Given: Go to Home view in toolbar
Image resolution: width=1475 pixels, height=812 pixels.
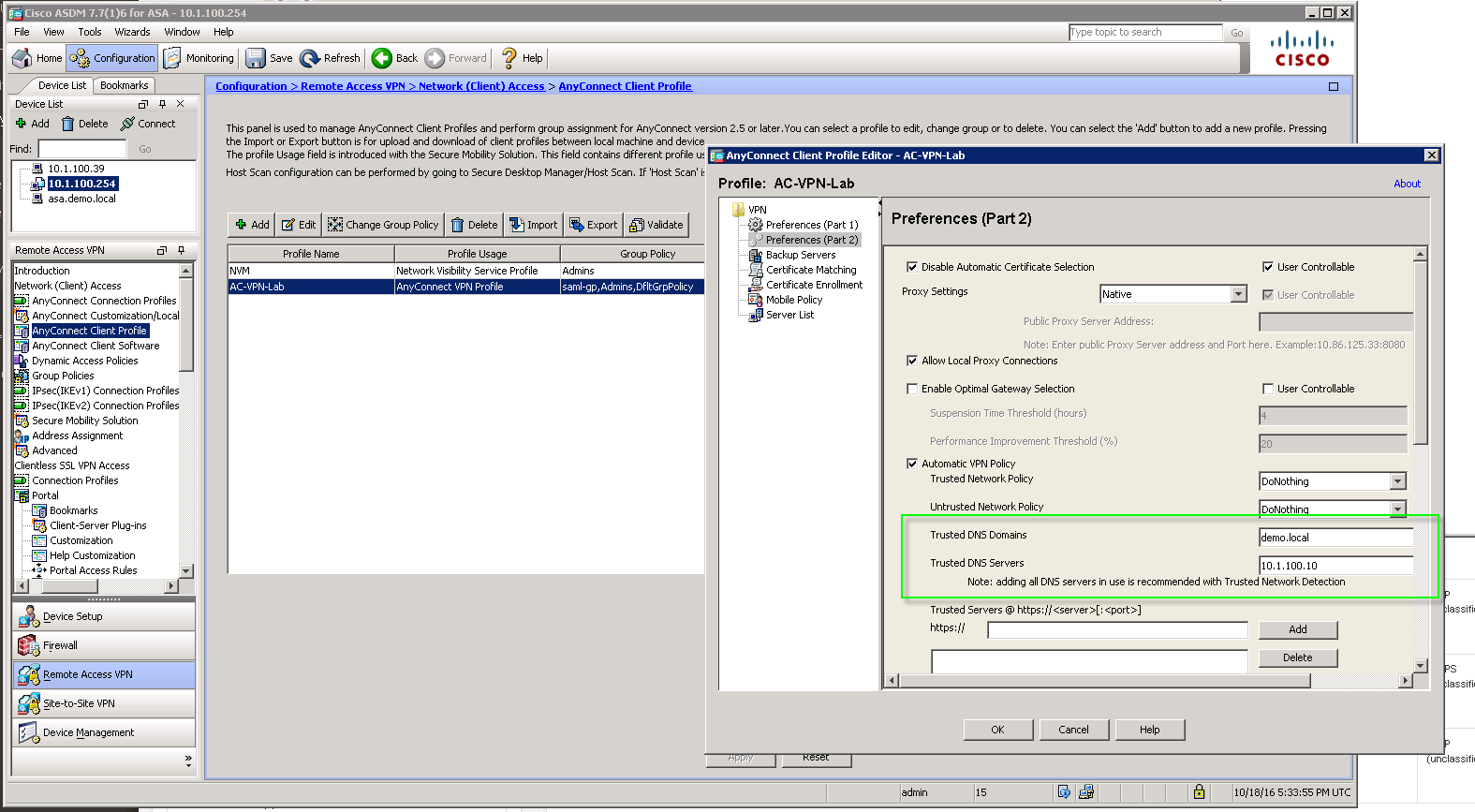Looking at the screenshot, I should click(37, 58).
